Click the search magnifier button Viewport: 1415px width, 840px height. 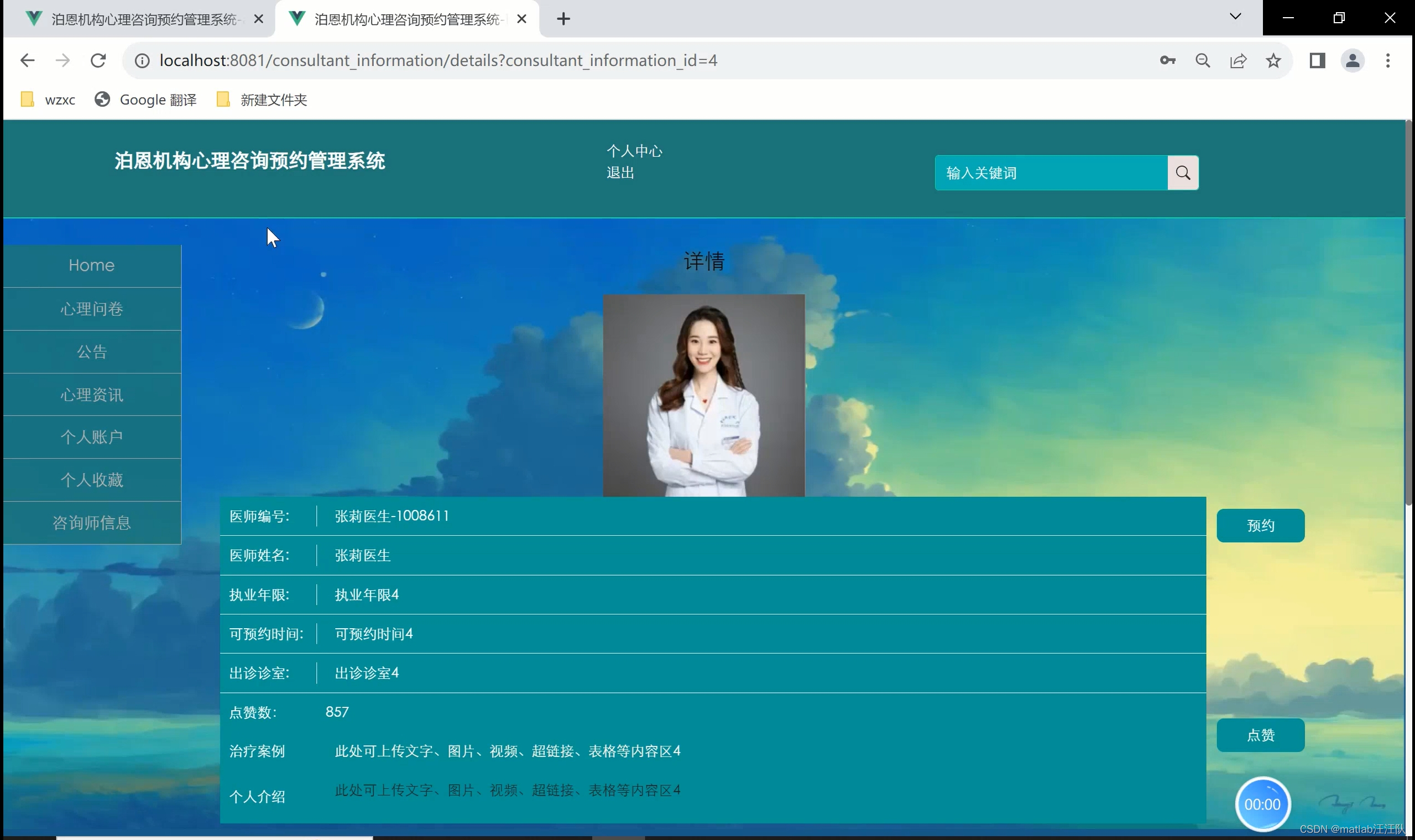1182,173
